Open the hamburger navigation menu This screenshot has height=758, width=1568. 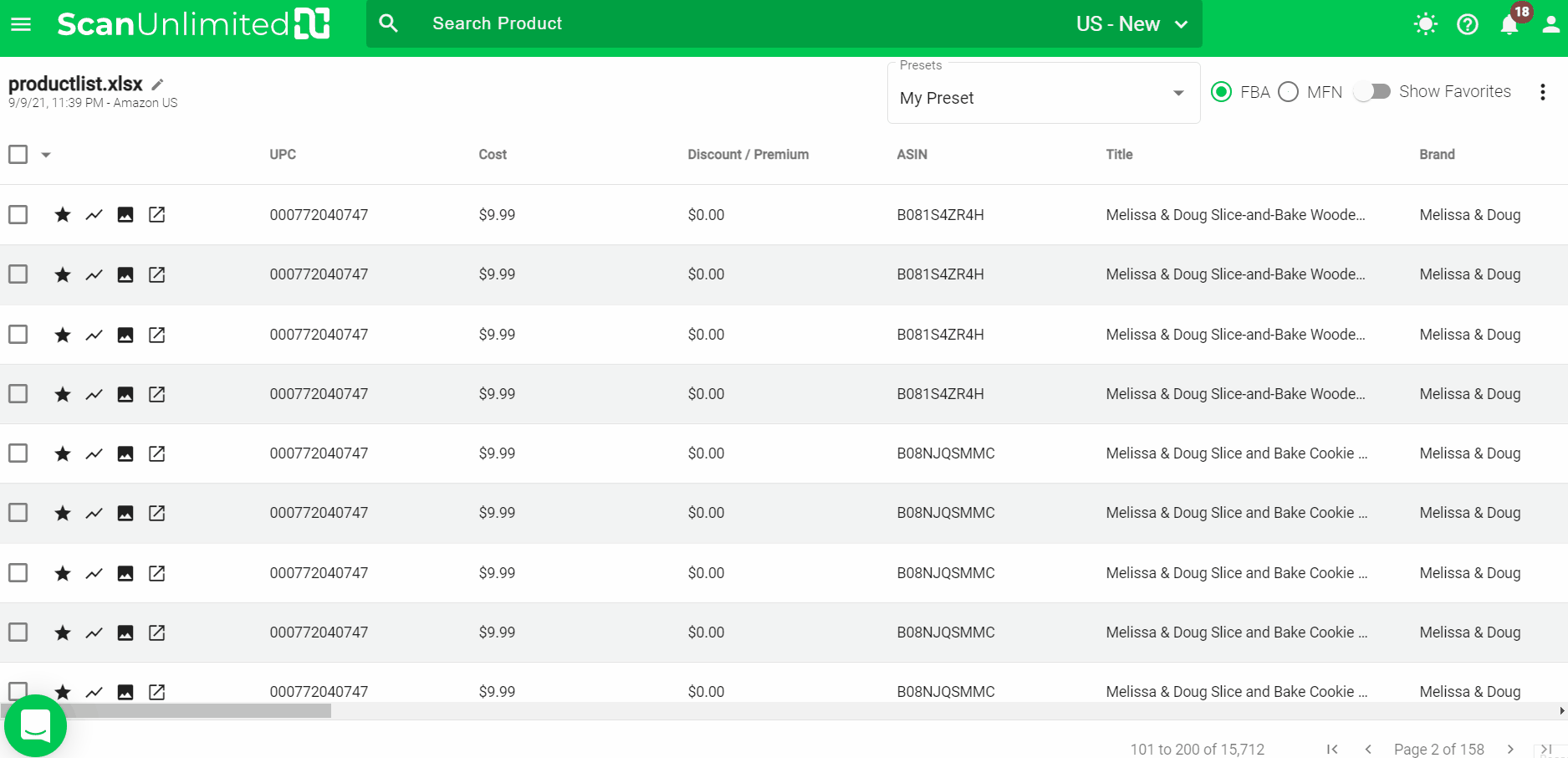click(x=21, y=24)
